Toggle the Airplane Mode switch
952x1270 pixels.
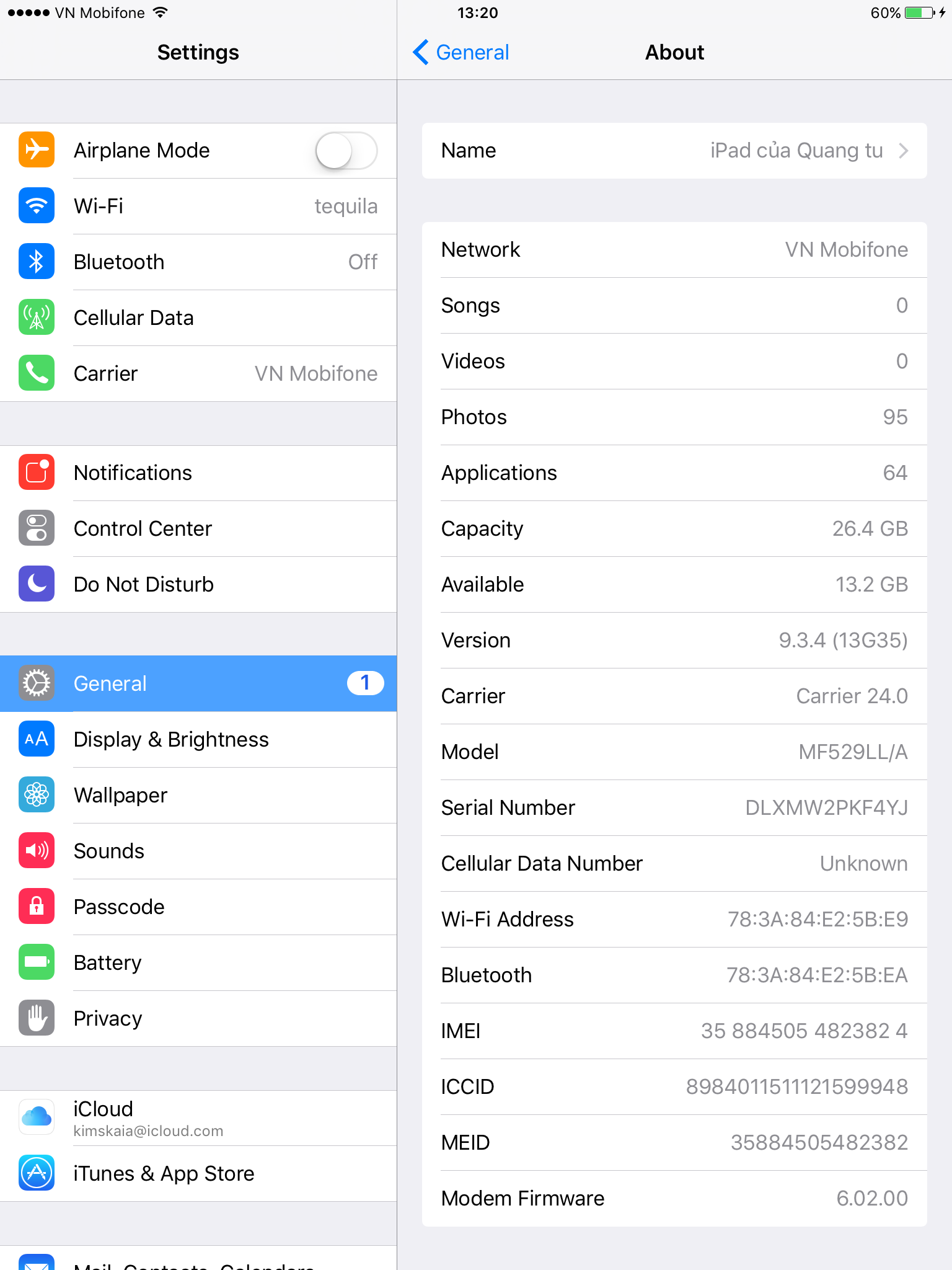coord(346,151)
